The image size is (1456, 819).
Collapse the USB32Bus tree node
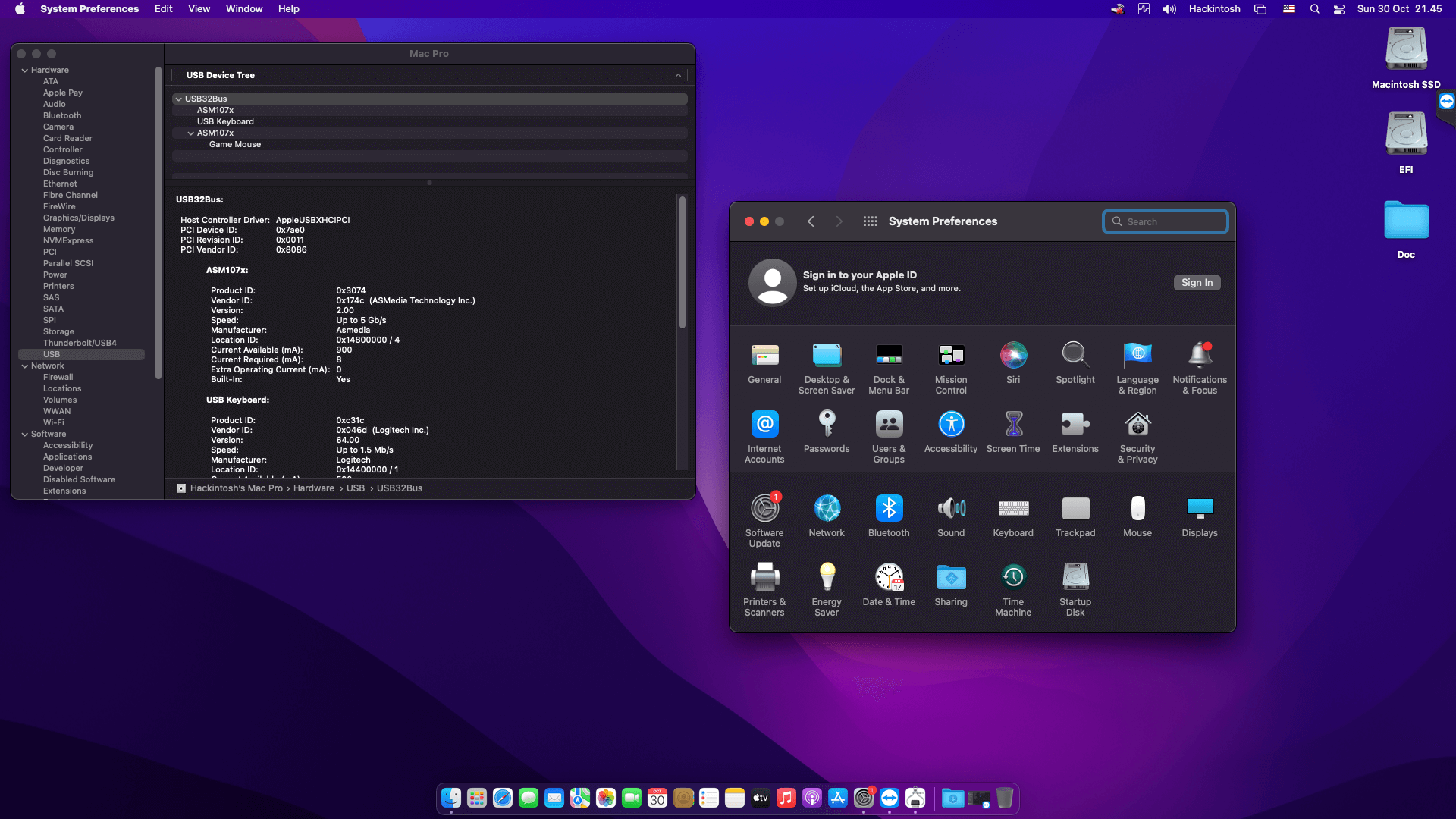coord(178,99)
